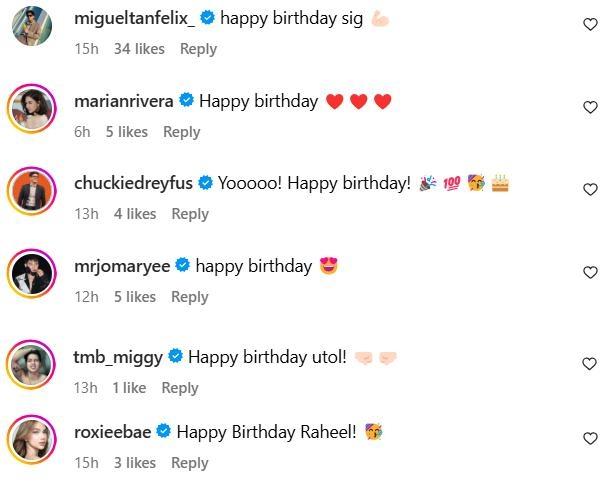This screenshot has width=610, height=482.
Task: Like mrjomaryee's happy birthday comment
Action: click(590, 272)
